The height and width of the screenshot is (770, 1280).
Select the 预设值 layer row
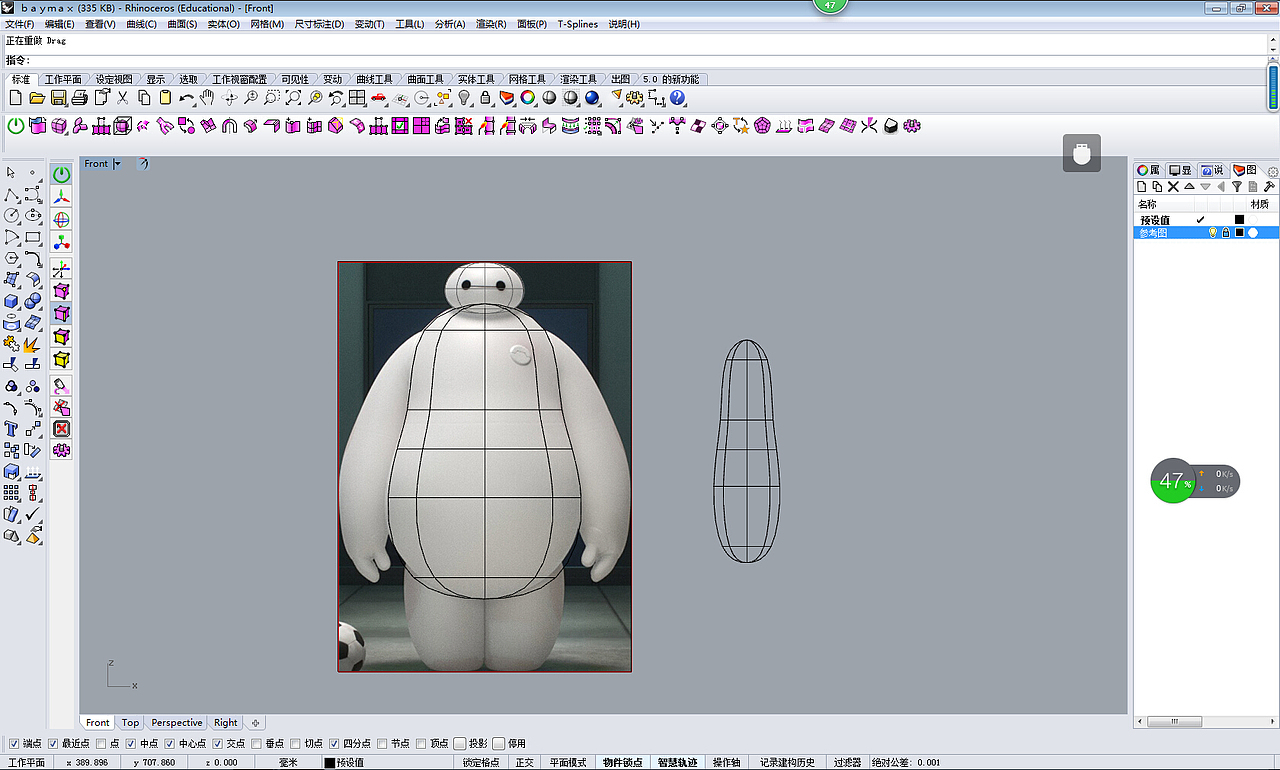tap(1205, 220)
